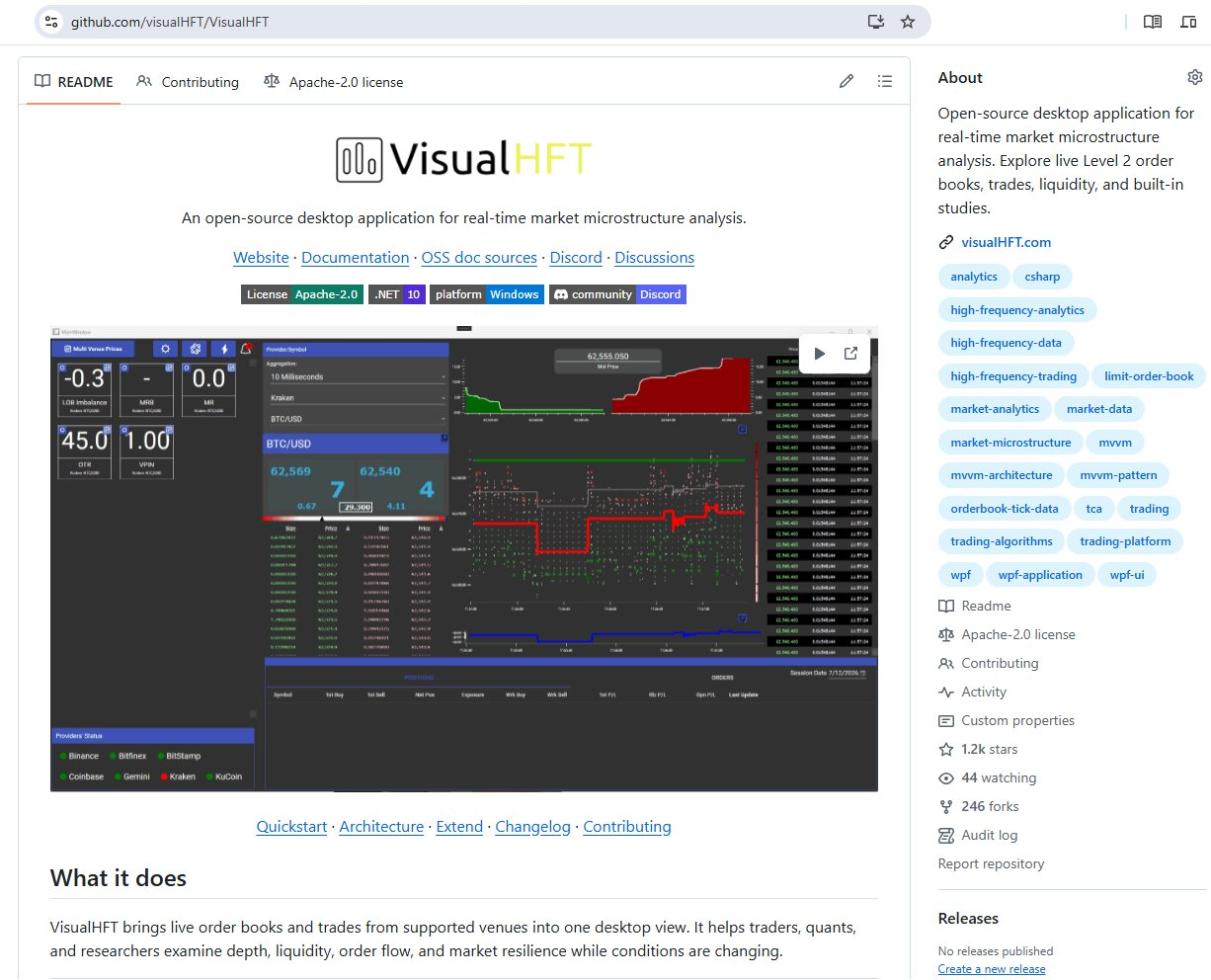Image resolution: width=1211 pixels, height=980 pixels.
Task: Select the trading-platform topic tag
Action: coord(1125,541)
